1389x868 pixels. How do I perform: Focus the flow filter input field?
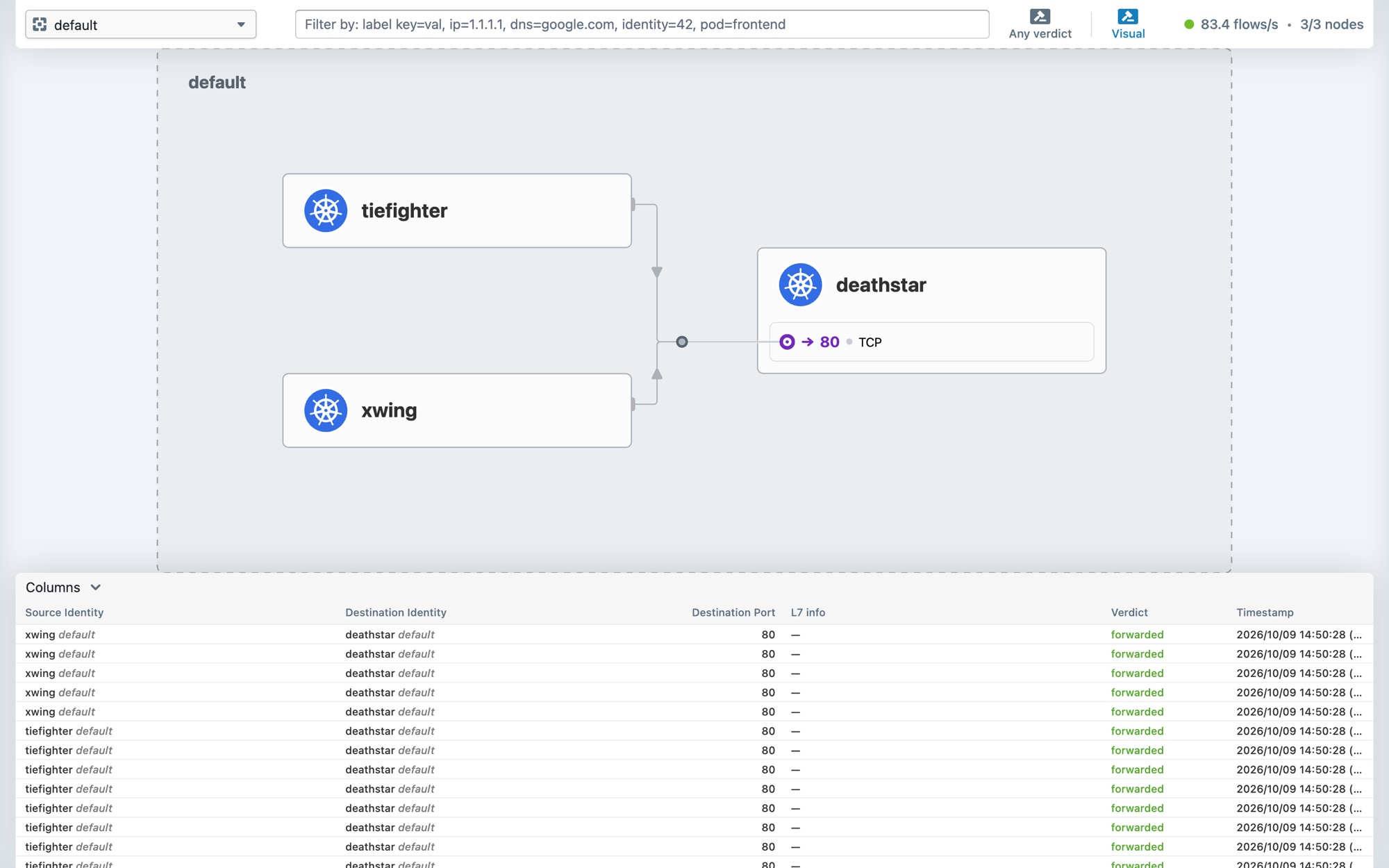coord(642,24)
